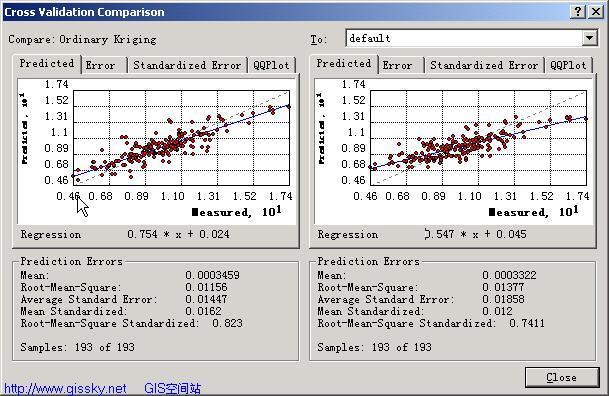Click the help question mark button
This screenshot has height=396, width=609.
[x=578, y=12]
